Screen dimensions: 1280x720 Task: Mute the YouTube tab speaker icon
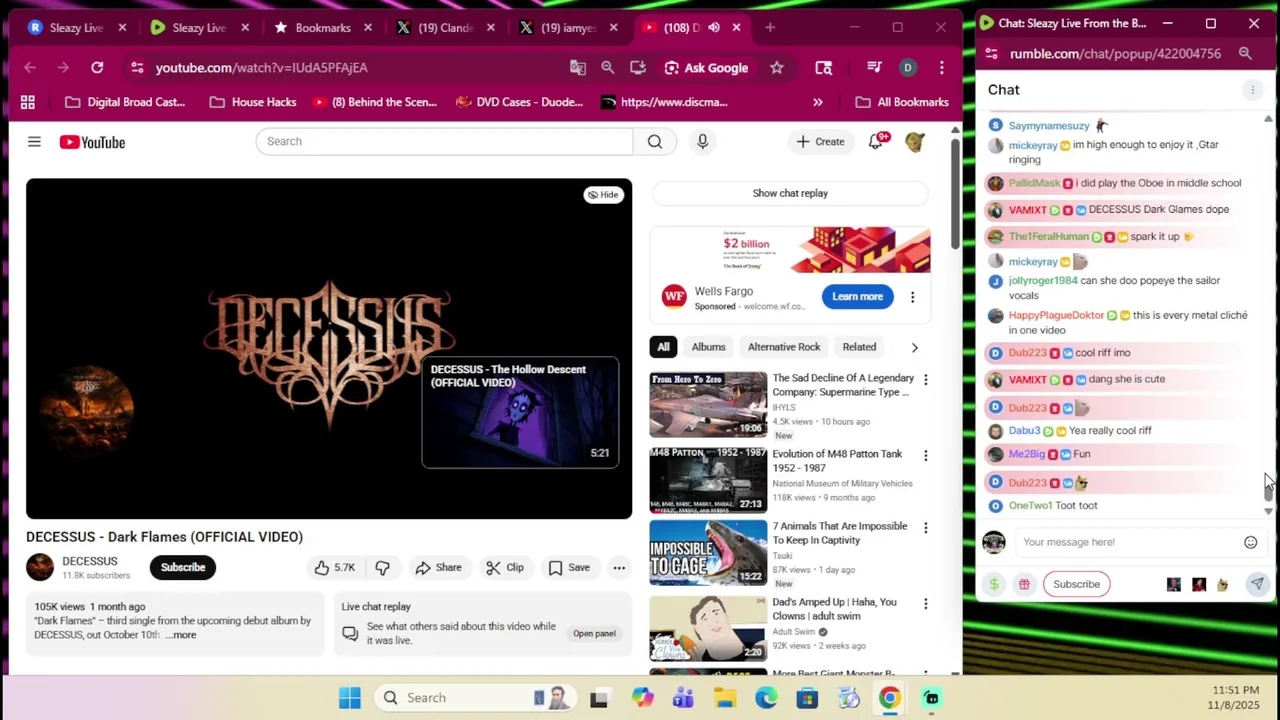[713, 28]
